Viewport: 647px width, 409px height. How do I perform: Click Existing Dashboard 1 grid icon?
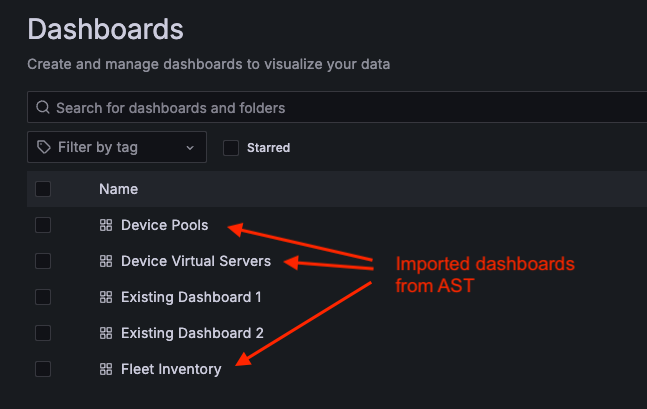[x=106, y=297]
